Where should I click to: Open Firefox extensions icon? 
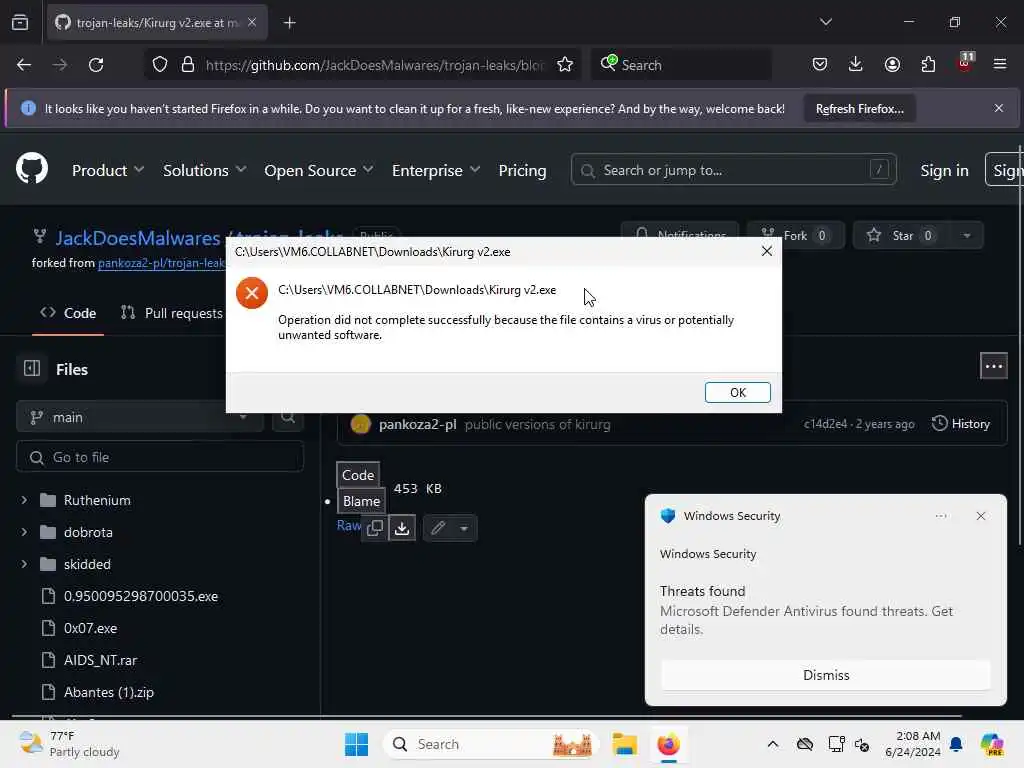(x=928, y=65)
